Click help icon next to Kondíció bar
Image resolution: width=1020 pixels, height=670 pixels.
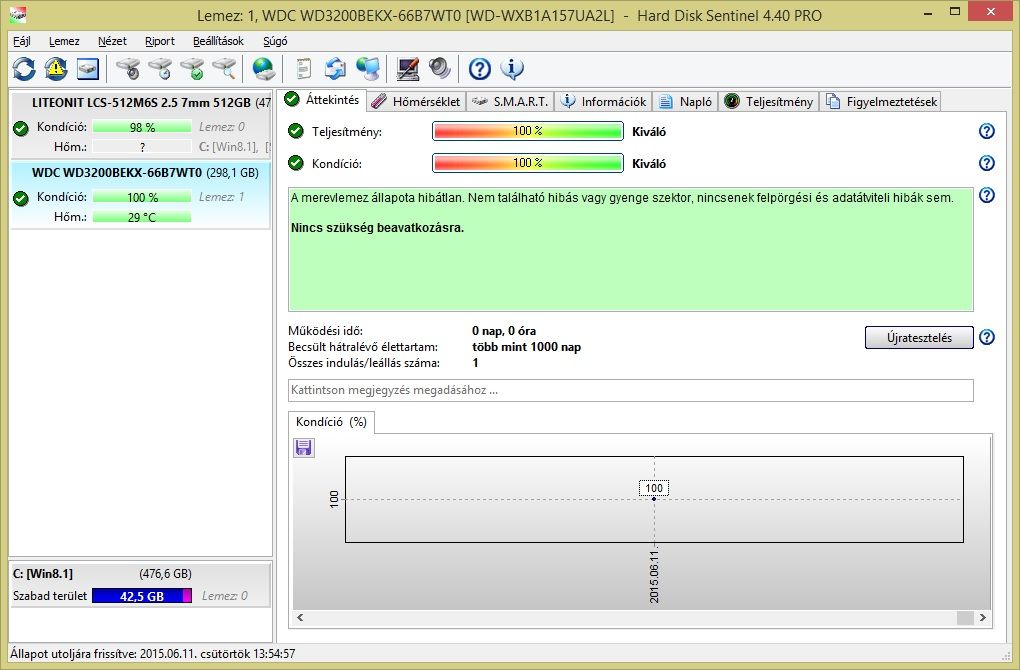(x=987, y=163)
